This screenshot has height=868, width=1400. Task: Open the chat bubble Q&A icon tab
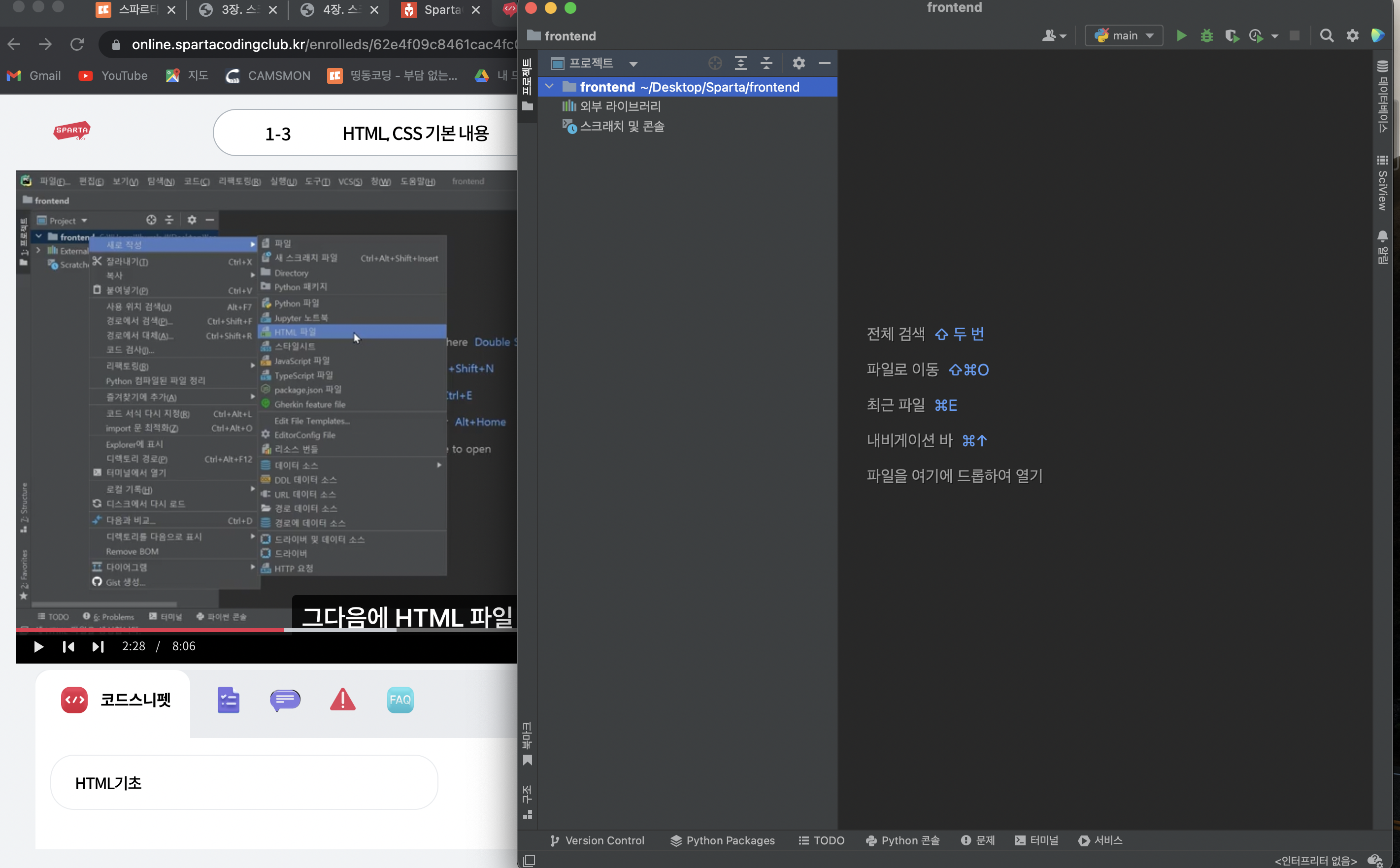pos(285,700)
